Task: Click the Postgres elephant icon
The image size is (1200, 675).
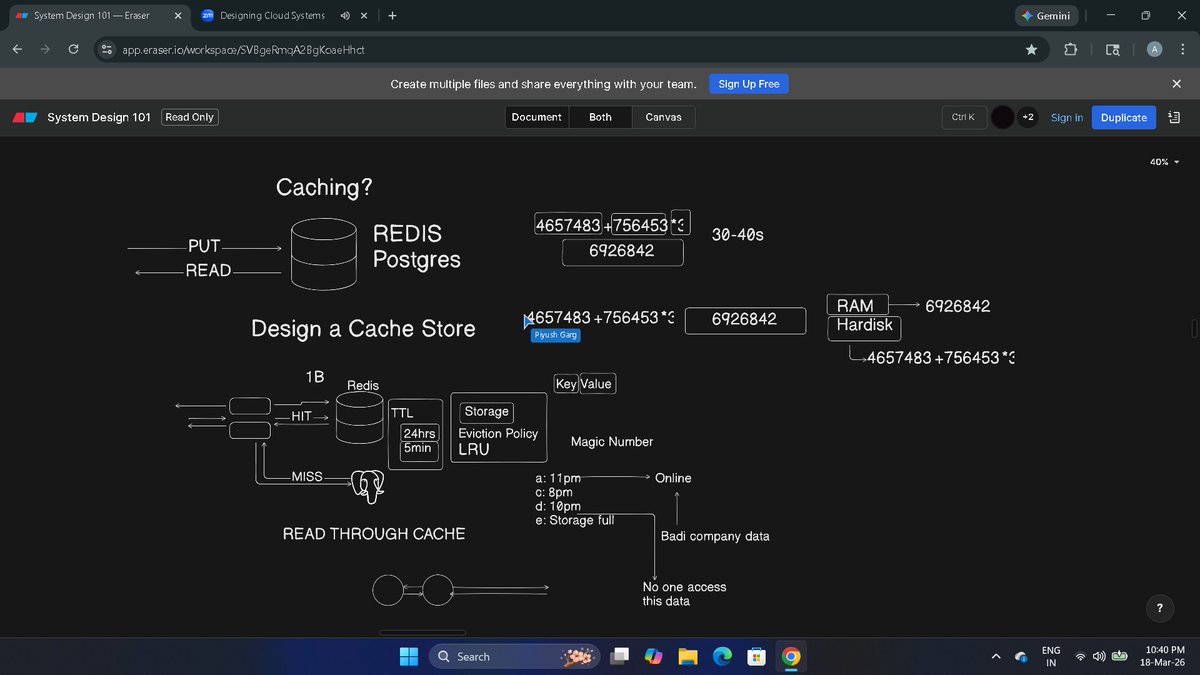Action: [x=366, y=485]
